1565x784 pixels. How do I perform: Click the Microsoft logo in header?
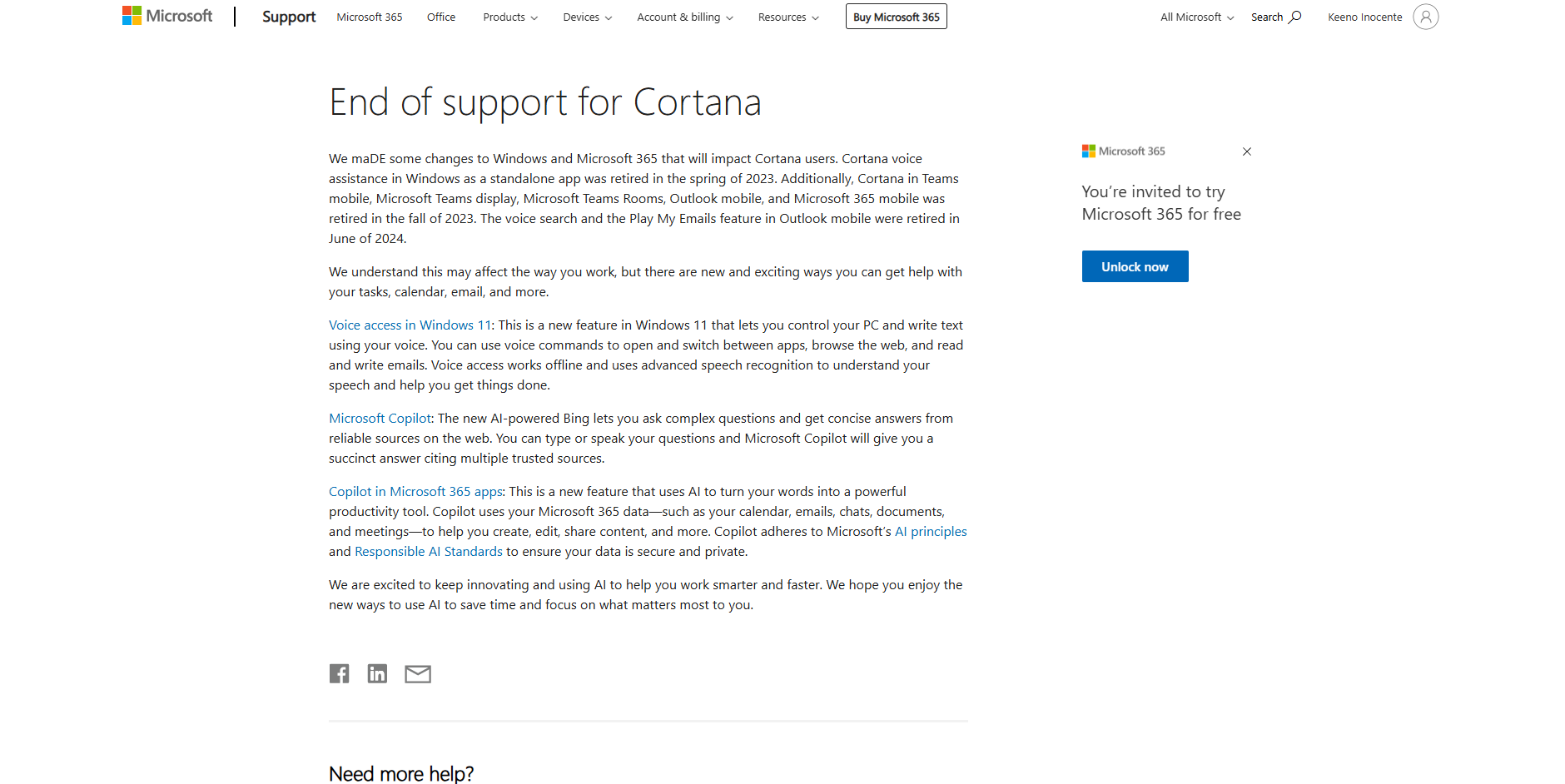point(167,16)
